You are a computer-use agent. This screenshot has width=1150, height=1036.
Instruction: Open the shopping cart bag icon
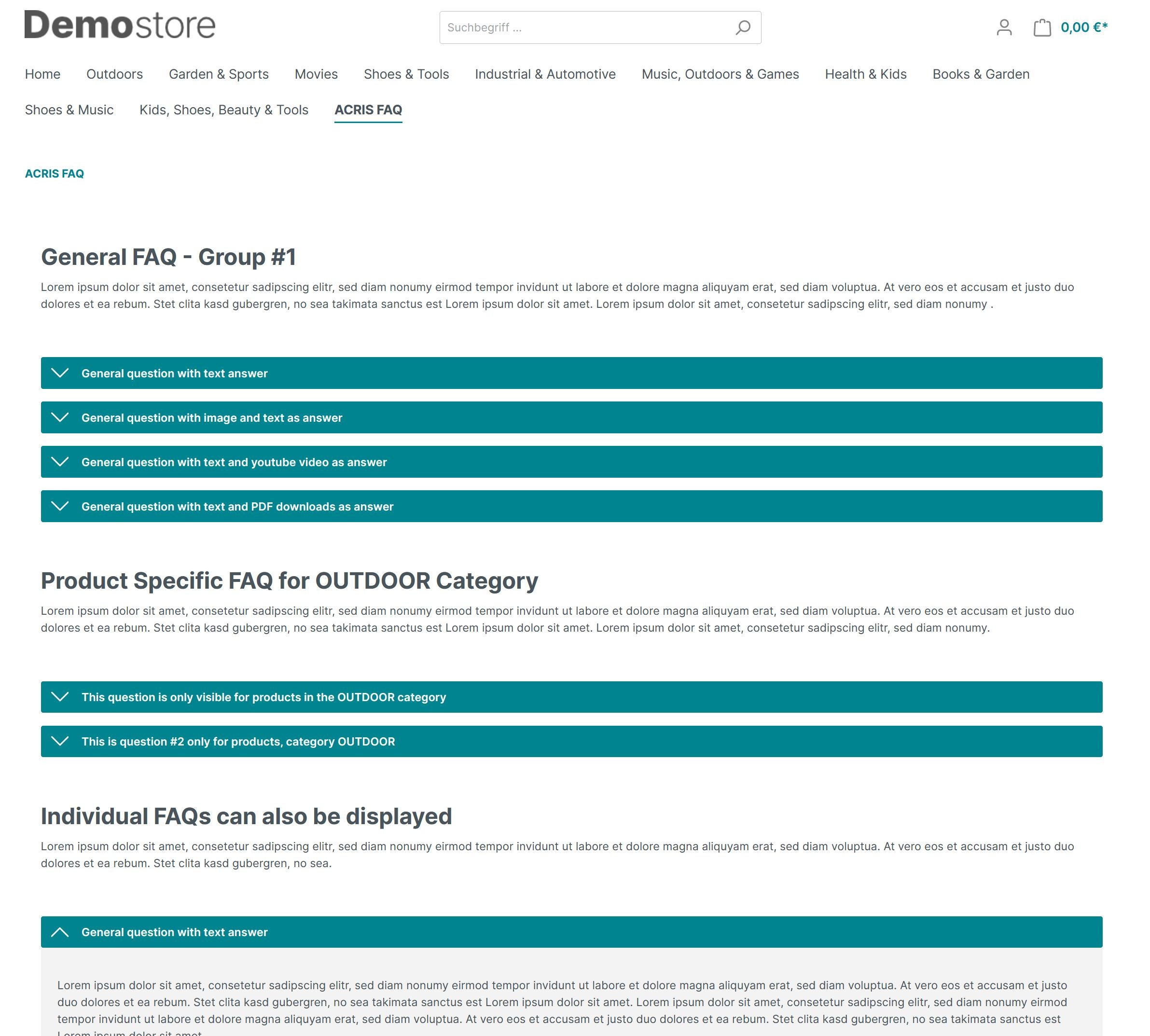click(1042, 28)
